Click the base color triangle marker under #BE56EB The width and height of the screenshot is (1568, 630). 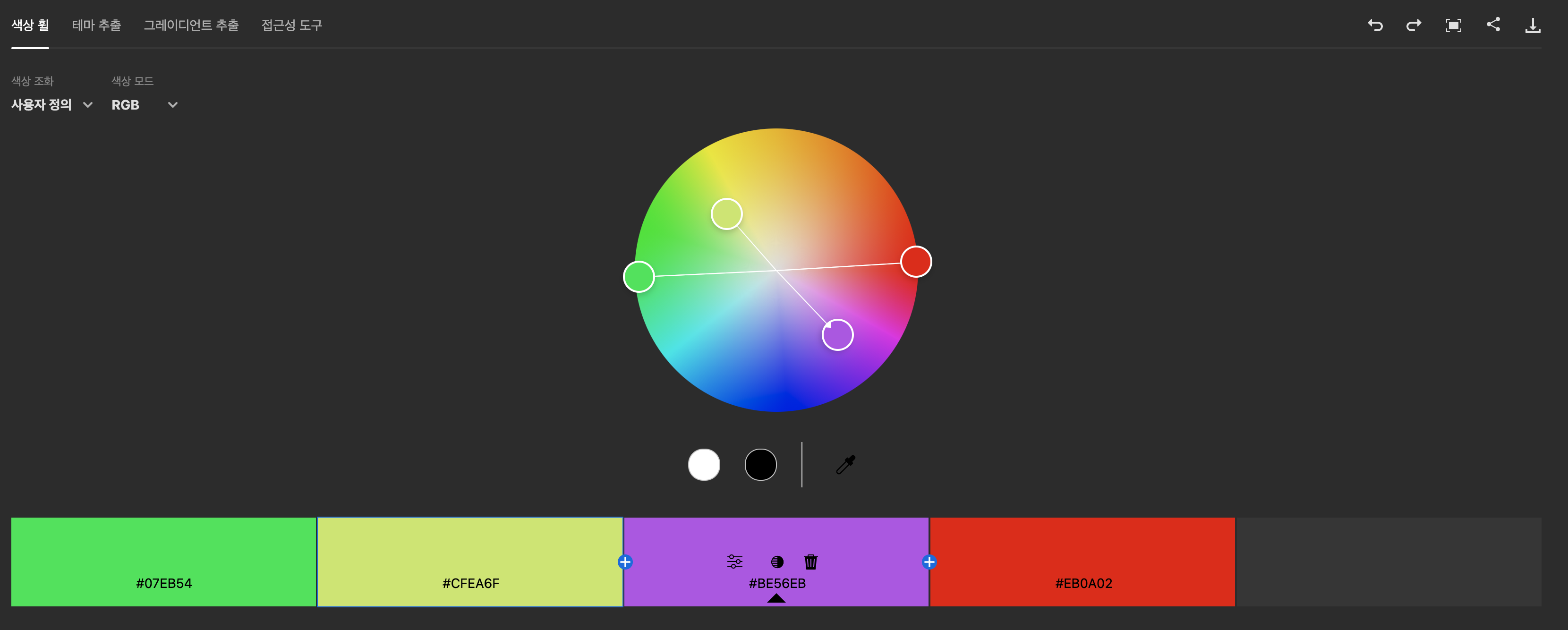[776, 598]
